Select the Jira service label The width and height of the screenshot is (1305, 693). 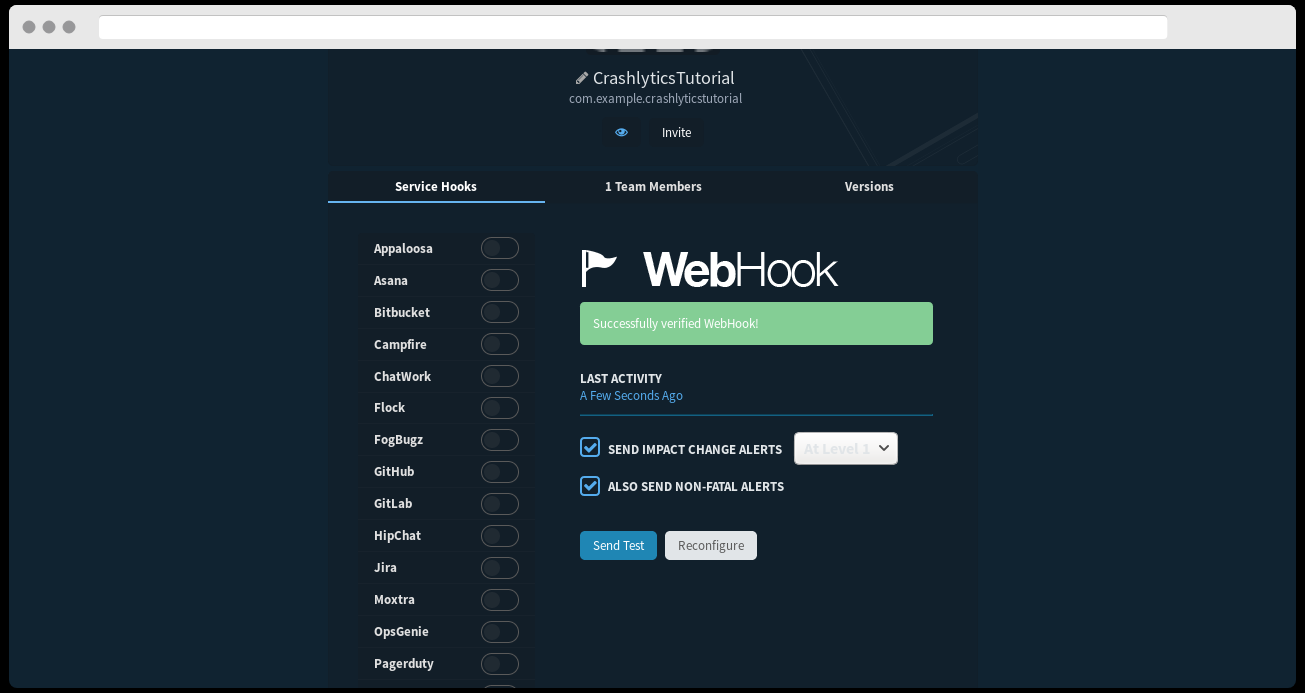click(385, 568)
